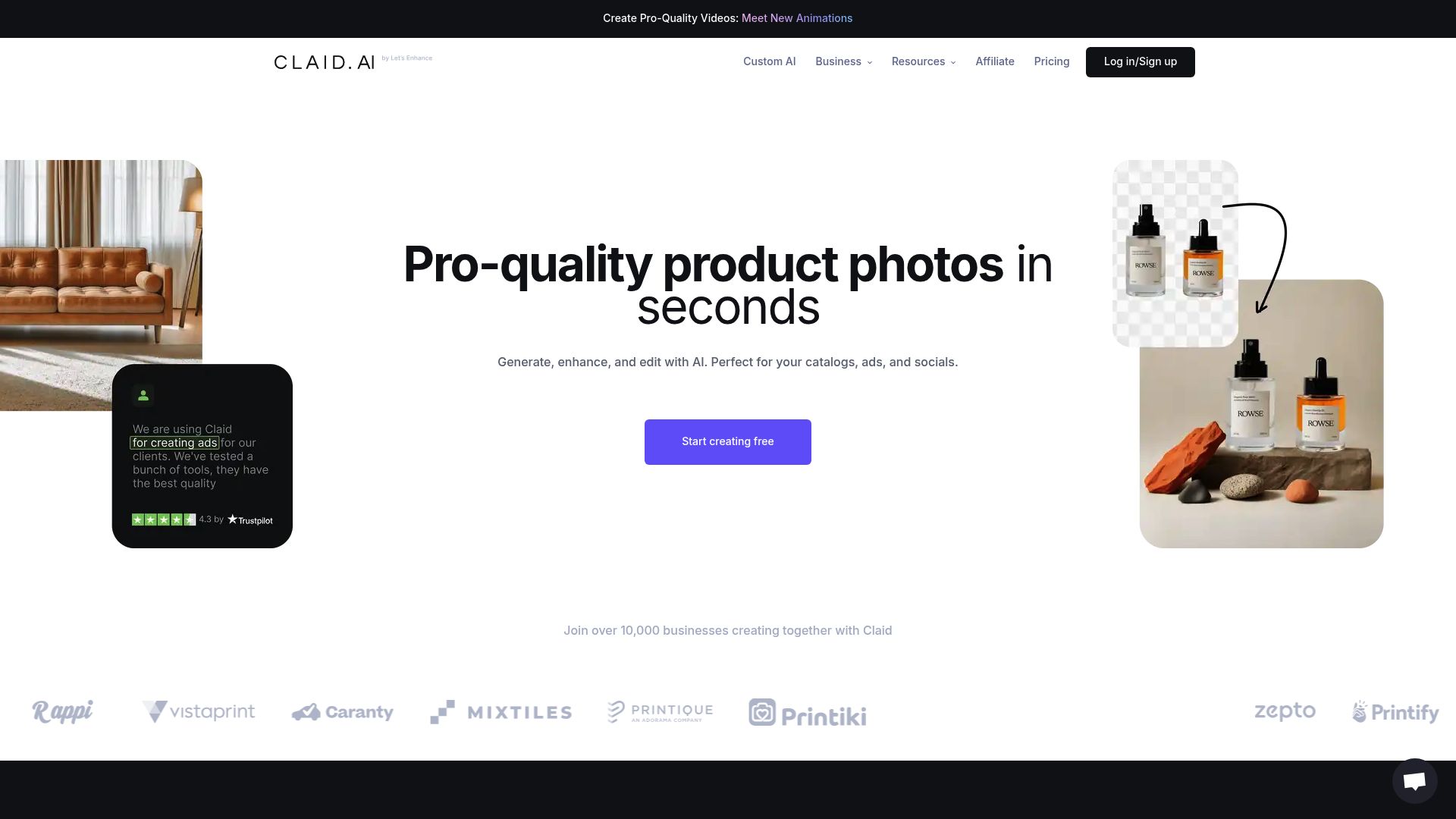
Task: Click the New Animations announcement link
Action: pyautogui.click(x=797, y=18)
